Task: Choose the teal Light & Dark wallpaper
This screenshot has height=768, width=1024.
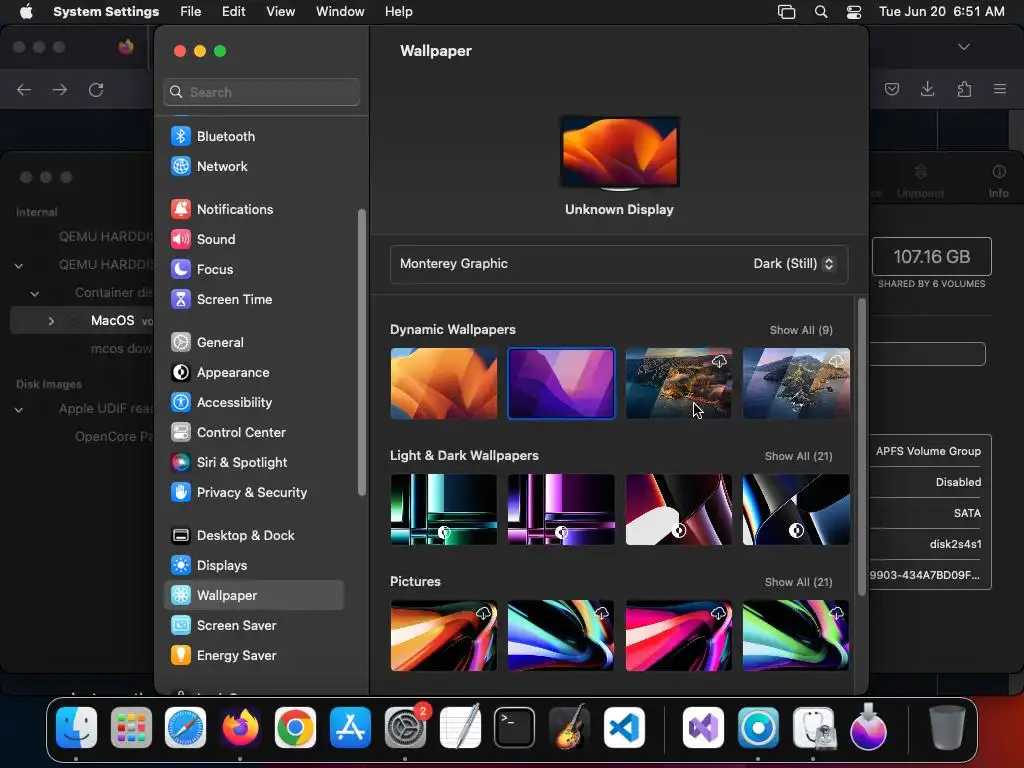Action: (x=443, y=509)
